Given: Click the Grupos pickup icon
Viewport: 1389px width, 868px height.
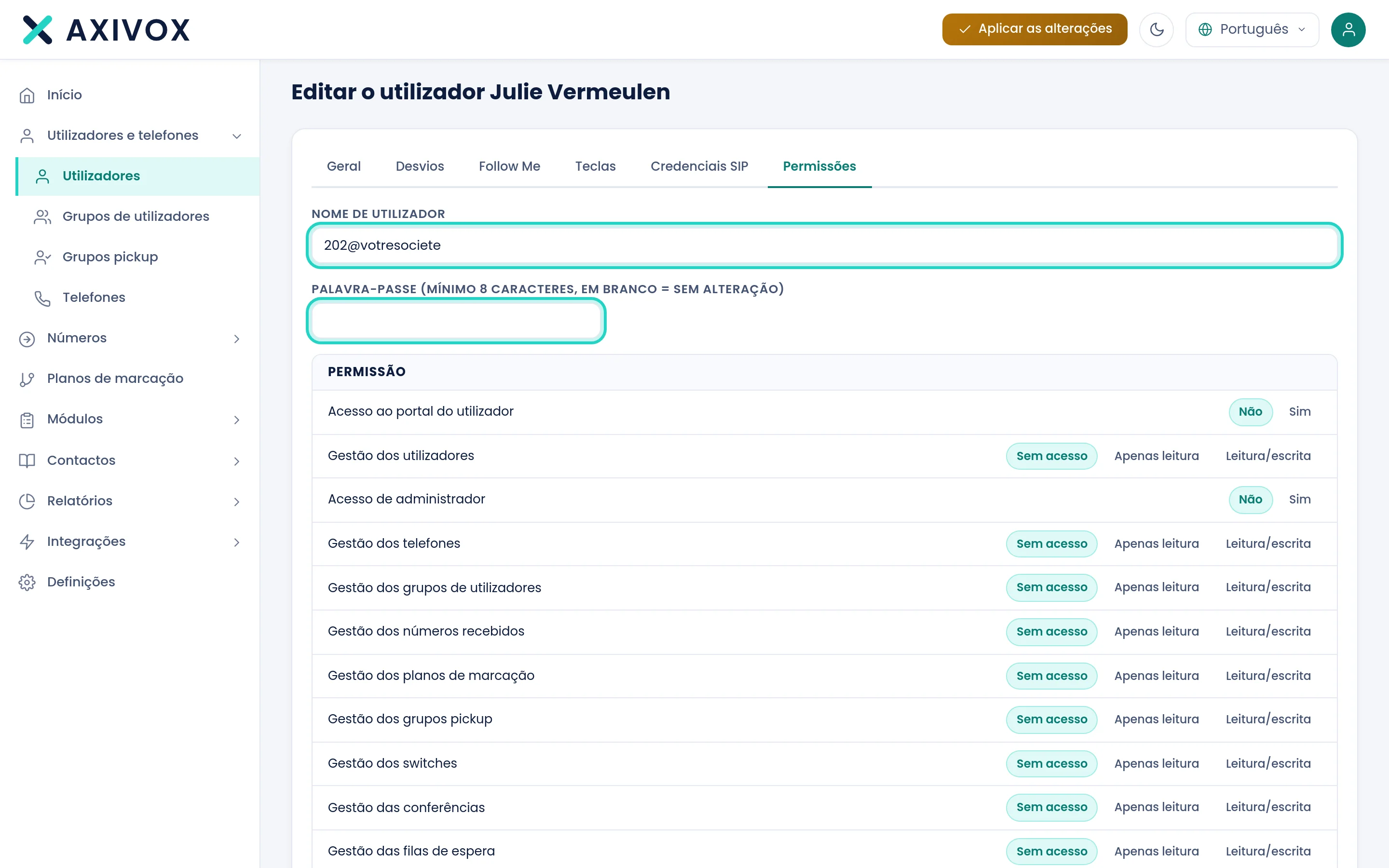Looking at the screenshot, I should pyautogui.click(x=42, y=257).
